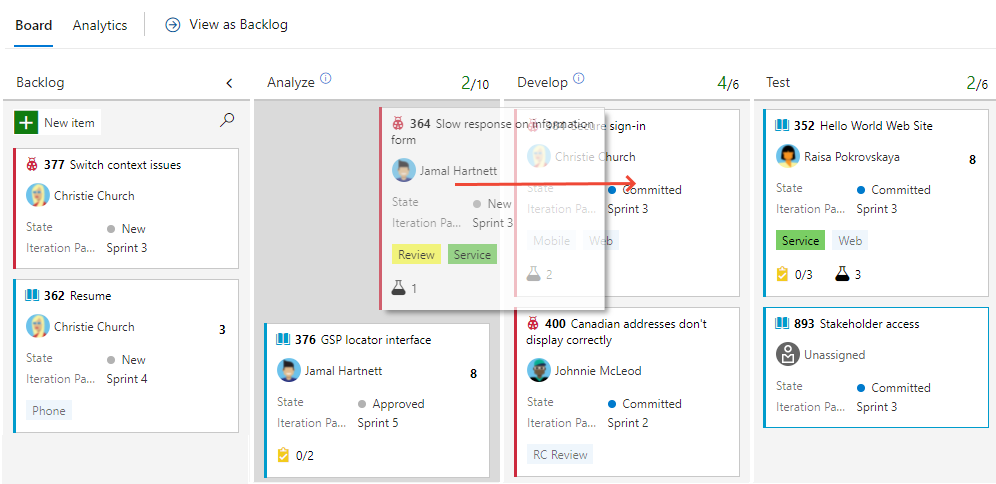Screen dimensions: 996x484
Task: Select the RC Review tag
Action: point(560,455)
